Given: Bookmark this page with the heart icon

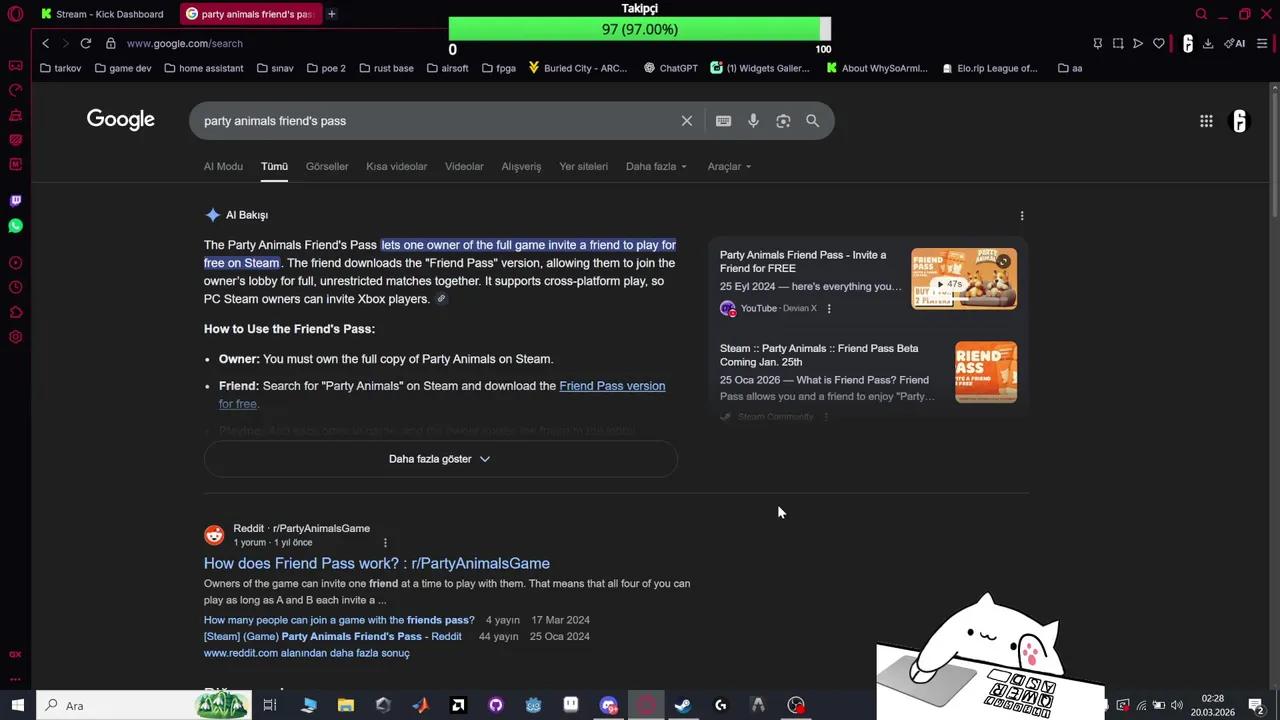Looking at the screenshot, I should click(x=1159, y=43).
